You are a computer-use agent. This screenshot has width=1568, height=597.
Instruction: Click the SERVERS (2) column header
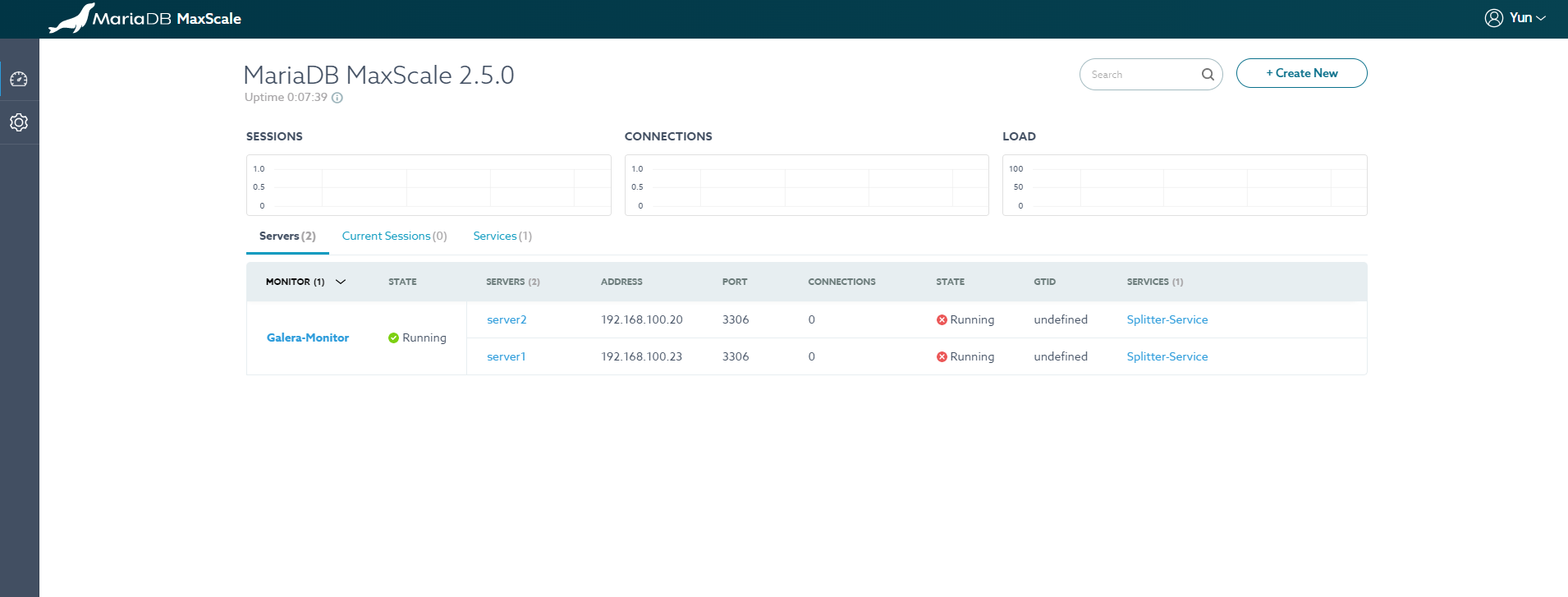513,282
